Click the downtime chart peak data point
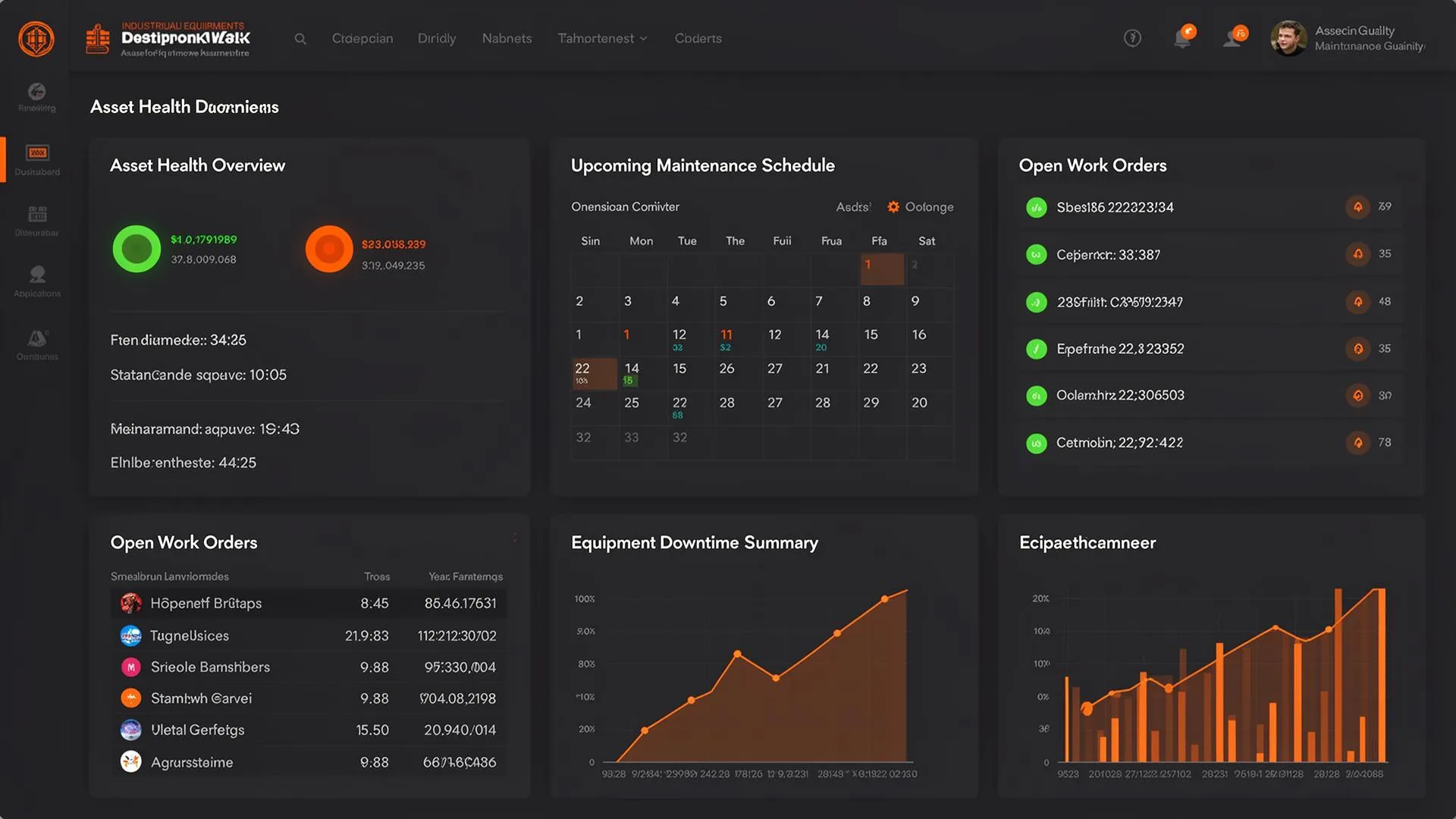Image resolution: width=1456 pixels, height=819 pixels. coord(884,599)
